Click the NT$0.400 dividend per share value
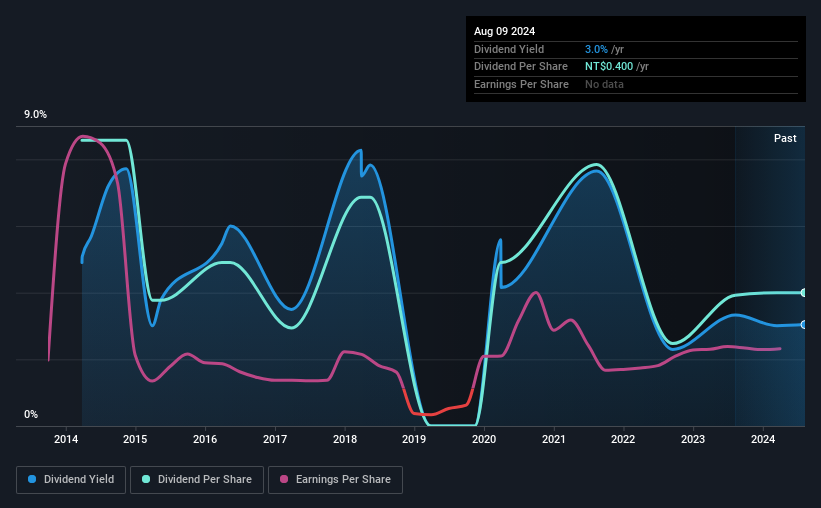Screen dimensions: 821x508 tap(609, 67)
